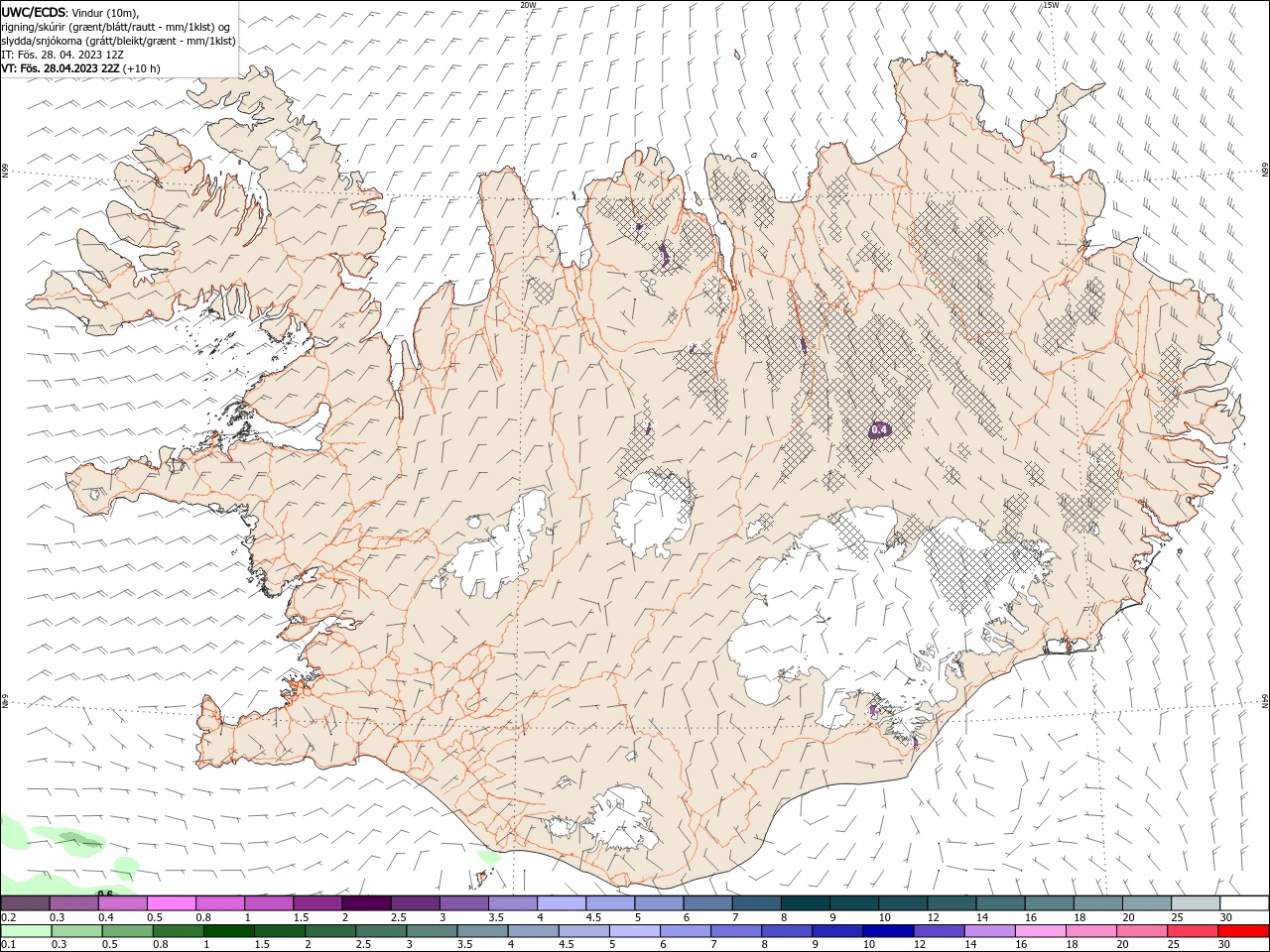Viewport: 1270px width, 952px height.
Task: Select the upper legend swatch starting at 1
Action: tap(268, 903)
